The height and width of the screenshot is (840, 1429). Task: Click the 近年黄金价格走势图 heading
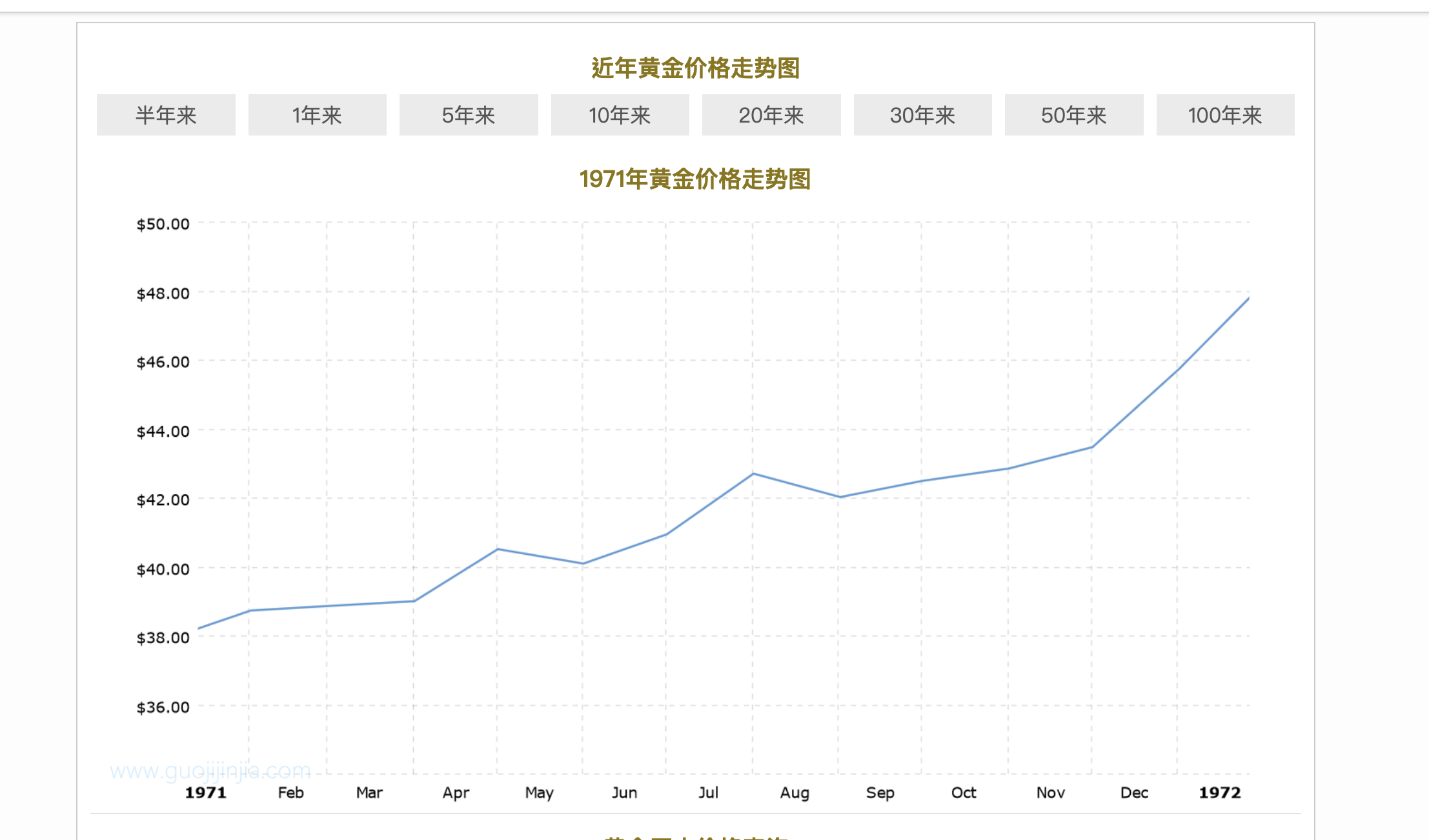[695, 68]
